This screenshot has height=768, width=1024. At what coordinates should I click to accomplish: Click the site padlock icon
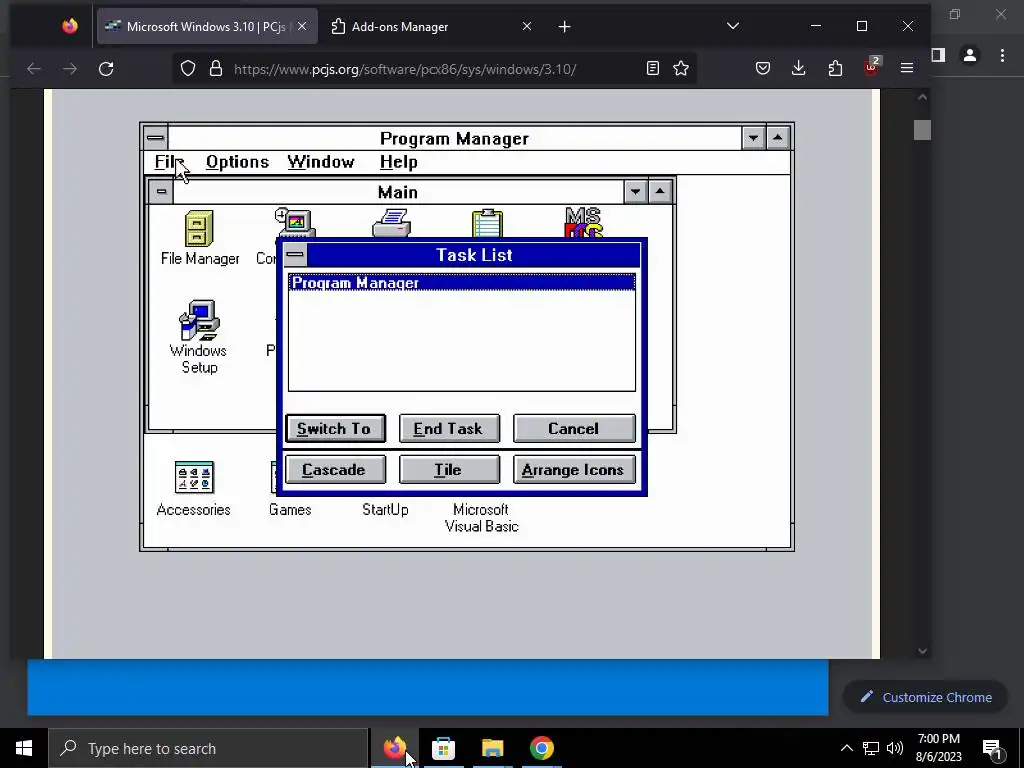click(216, 69)
